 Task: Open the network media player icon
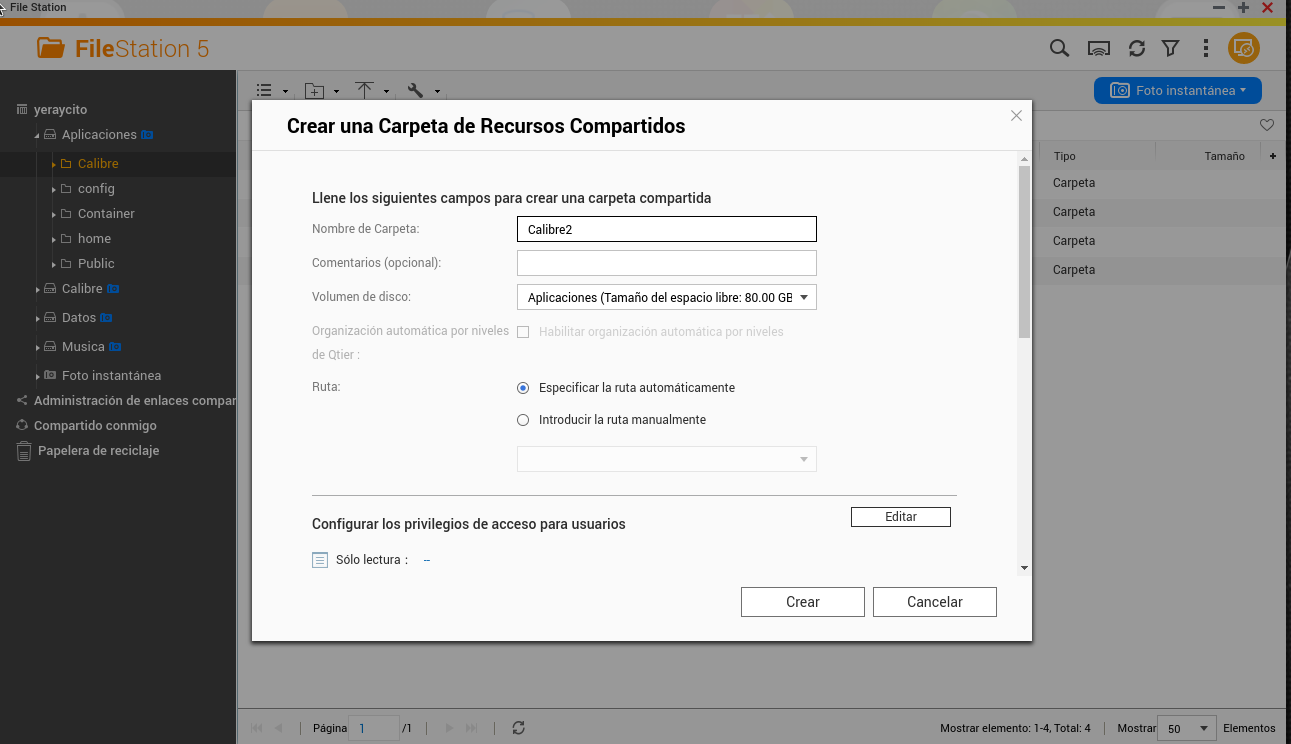(1099, 48)
